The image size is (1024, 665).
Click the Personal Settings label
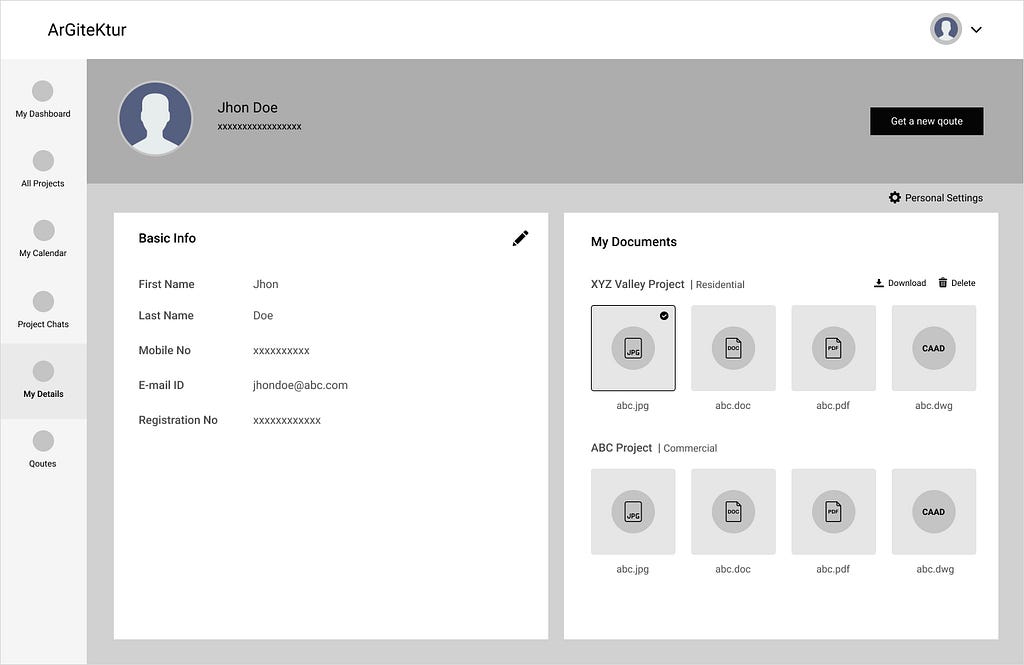(944, 198)
